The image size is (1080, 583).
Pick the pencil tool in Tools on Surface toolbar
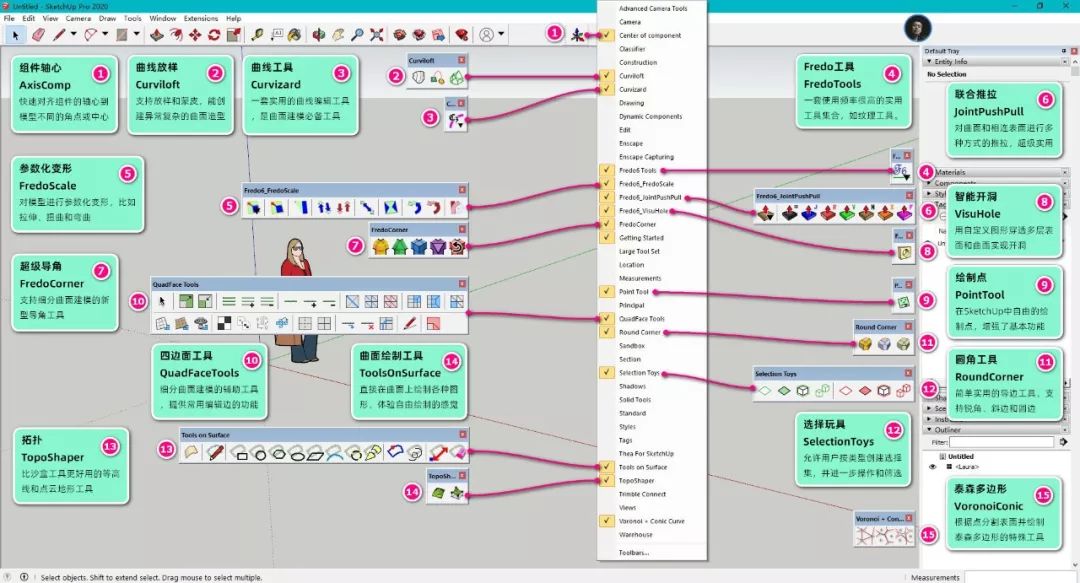[x=216, y=450]
